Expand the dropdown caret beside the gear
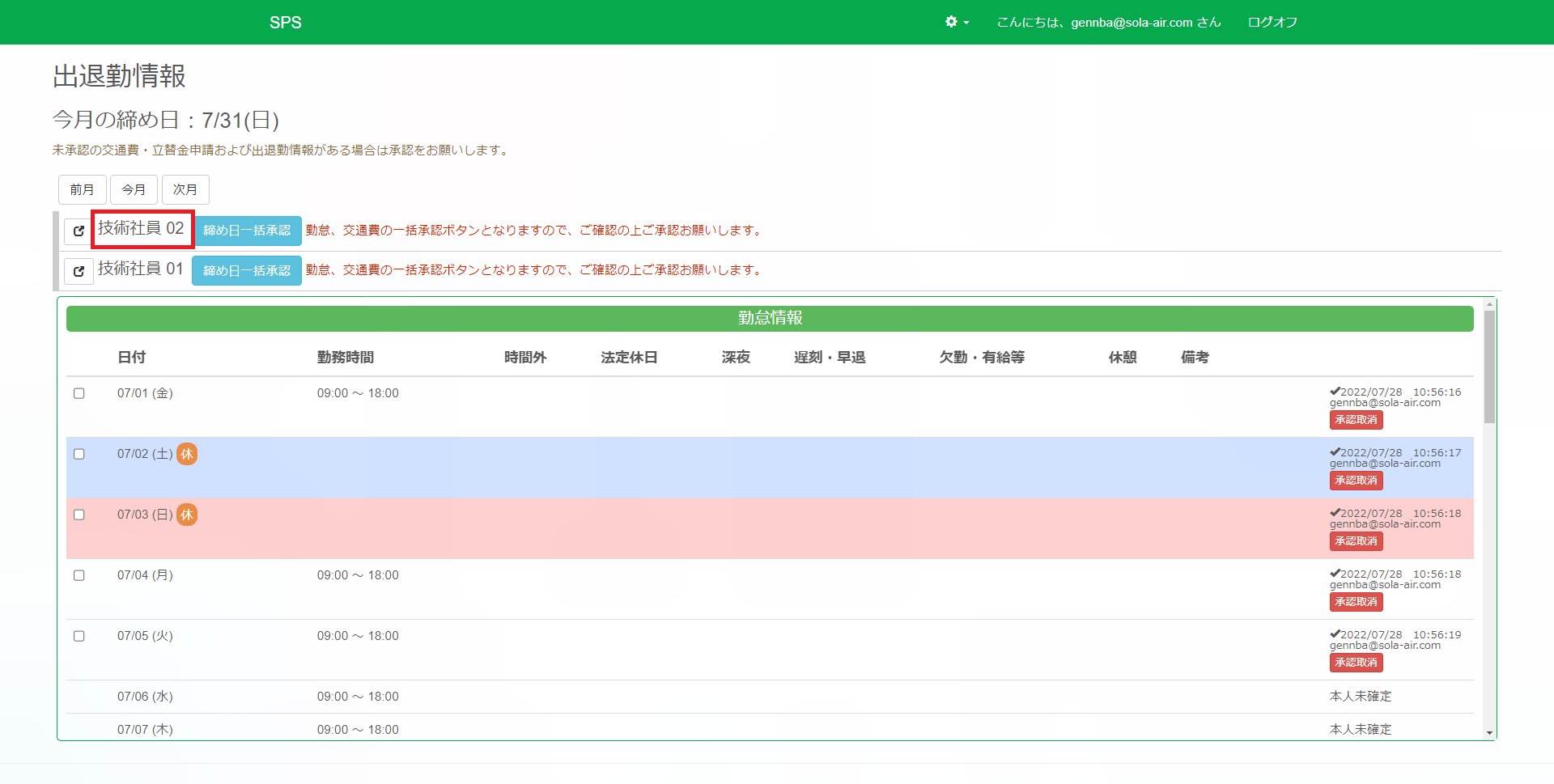Screen dimensions: 1554x784 (966, 23)
